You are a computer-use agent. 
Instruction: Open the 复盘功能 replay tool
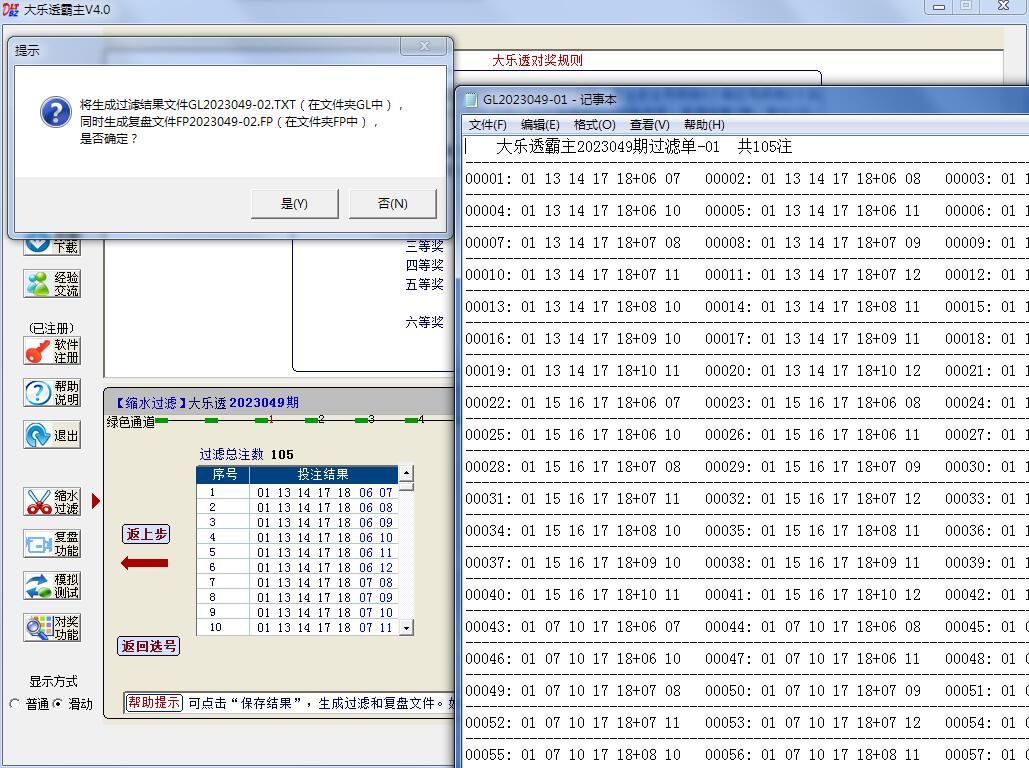52,544
